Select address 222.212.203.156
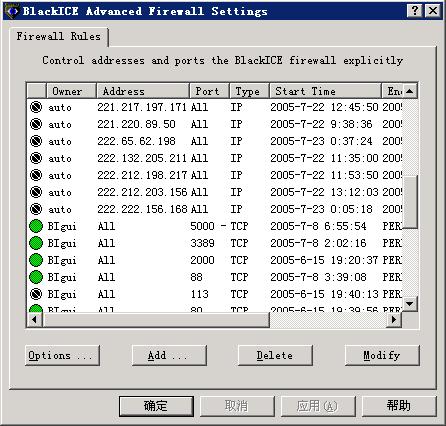The height and width of the screenshot is (426, 446). point(142,192)
